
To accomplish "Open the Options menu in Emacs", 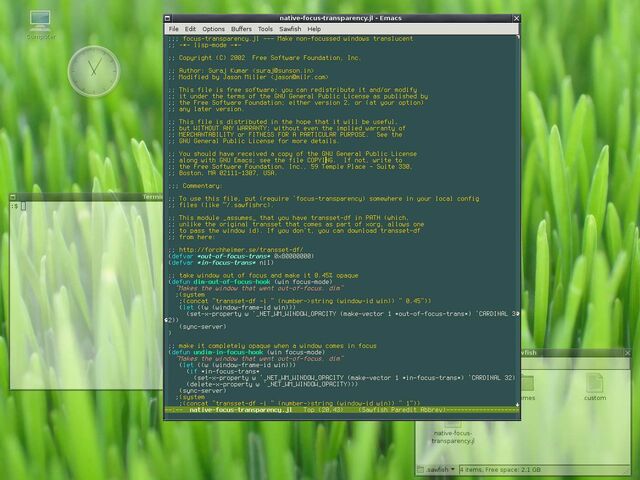I will 213,29.
